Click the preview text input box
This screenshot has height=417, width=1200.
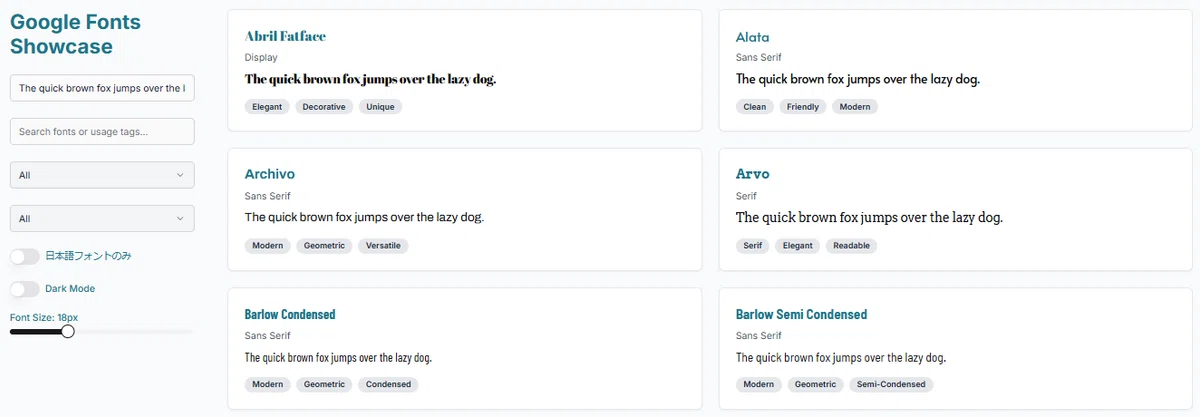[102, 88]
